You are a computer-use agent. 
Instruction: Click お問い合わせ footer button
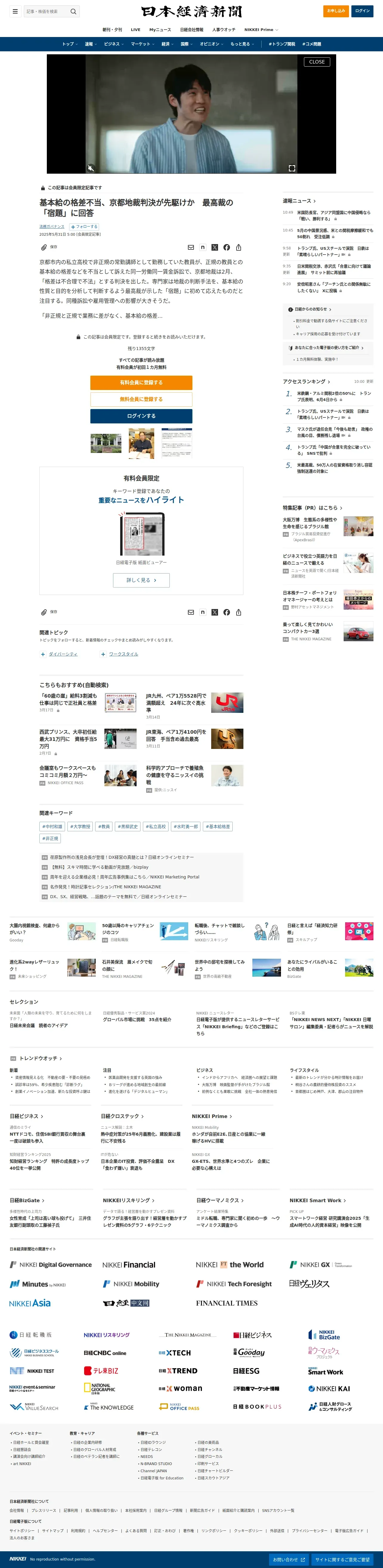click(289, 1559)
